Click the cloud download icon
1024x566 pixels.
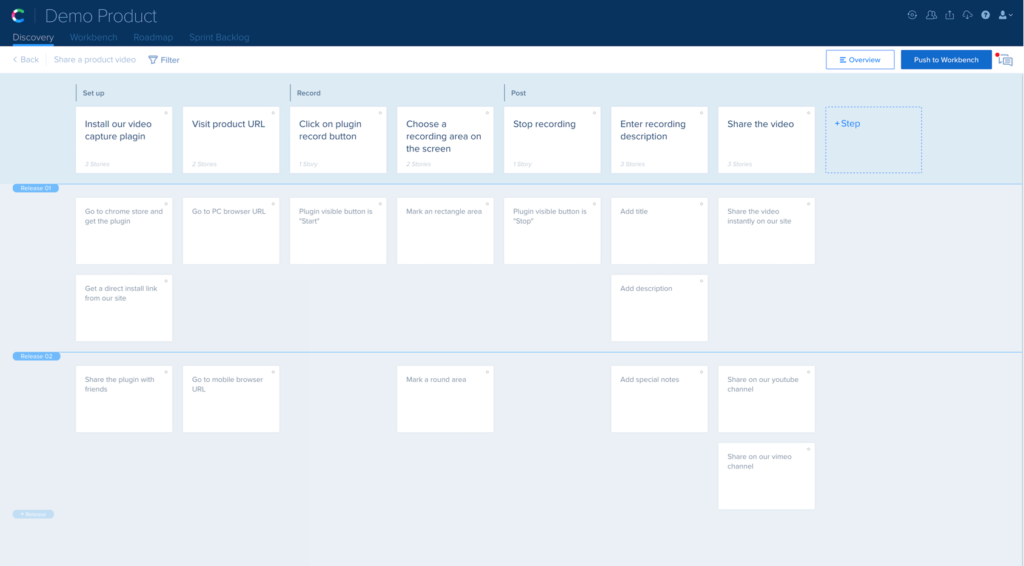tap(967, 15)
